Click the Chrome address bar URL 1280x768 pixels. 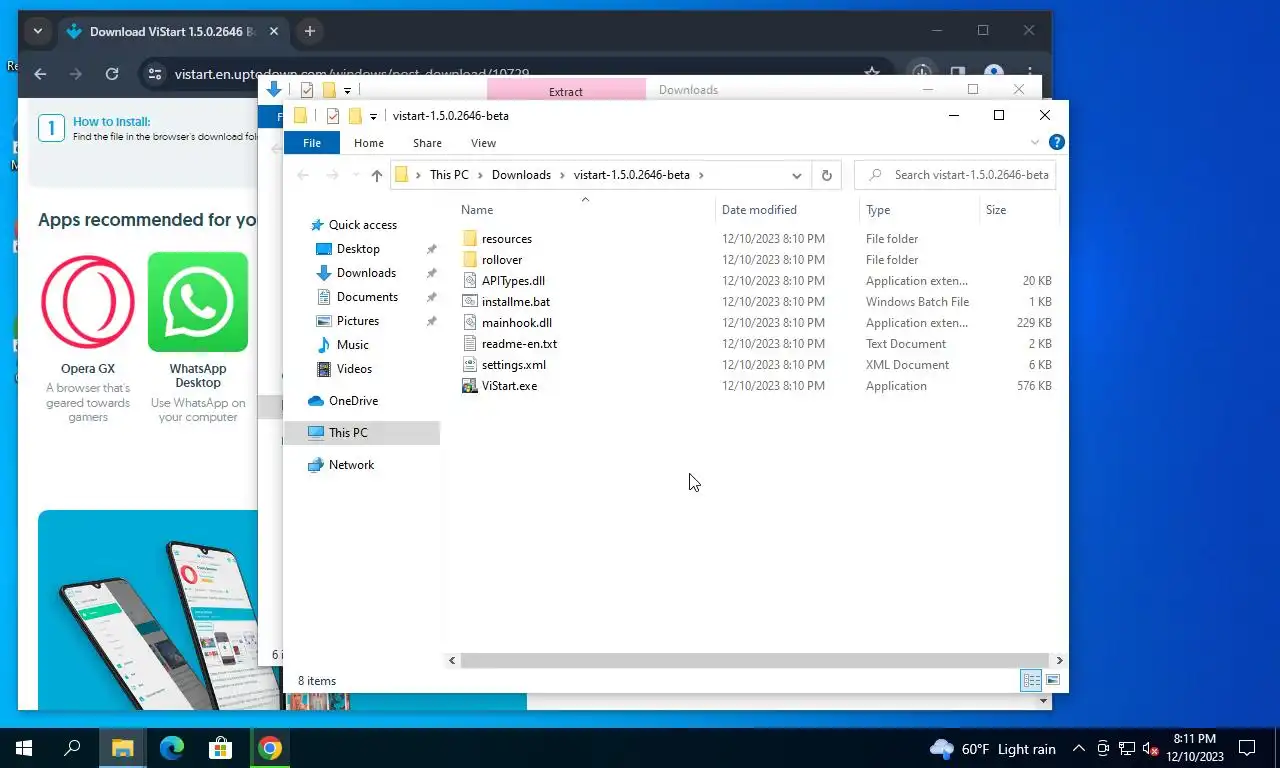tap(351, 74)
